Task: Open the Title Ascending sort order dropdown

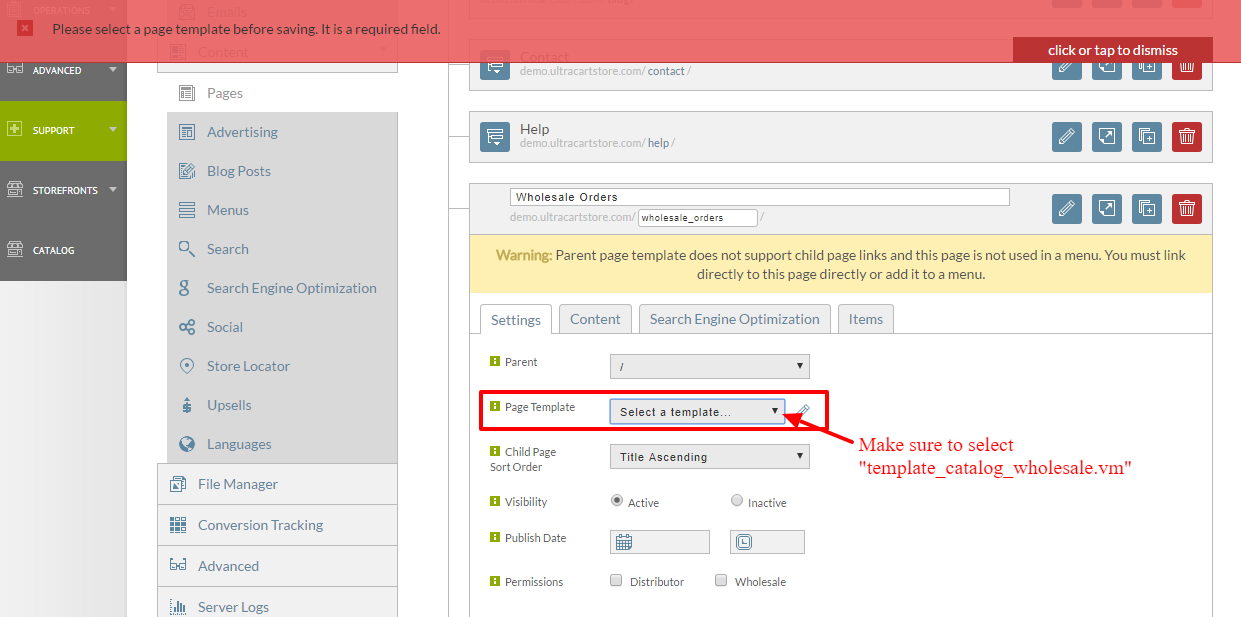Action: click(x=710, y=457)
